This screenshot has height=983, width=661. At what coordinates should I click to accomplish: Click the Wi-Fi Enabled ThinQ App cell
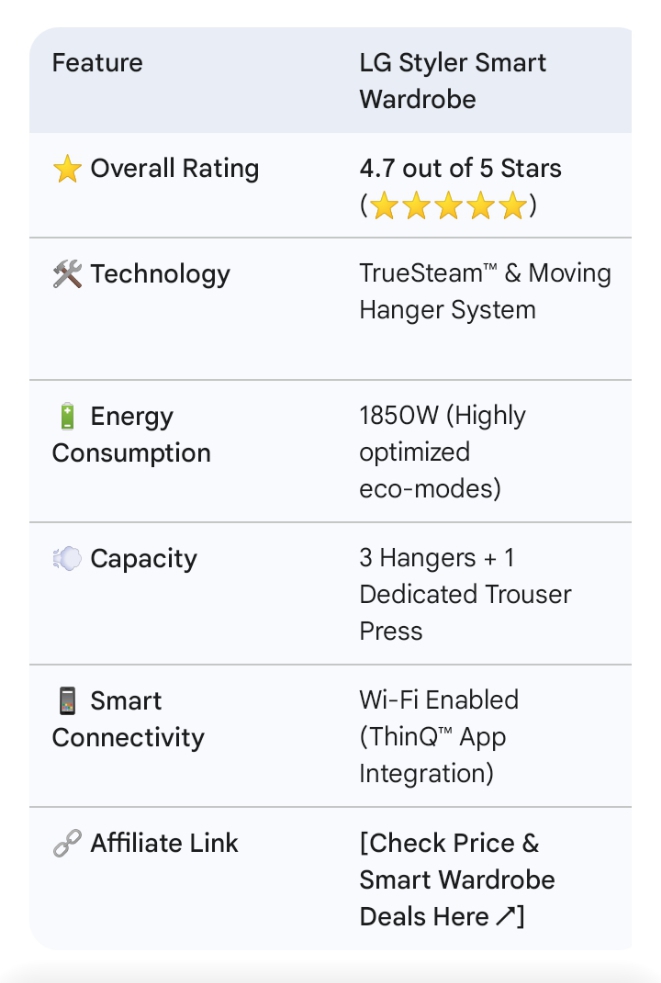click(x=439, y=737)
